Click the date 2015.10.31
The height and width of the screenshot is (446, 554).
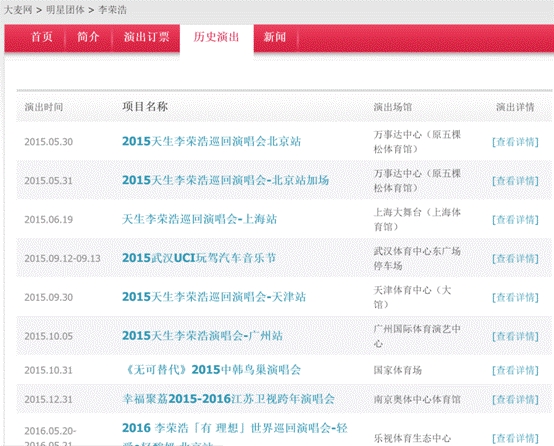pos(48,370)
